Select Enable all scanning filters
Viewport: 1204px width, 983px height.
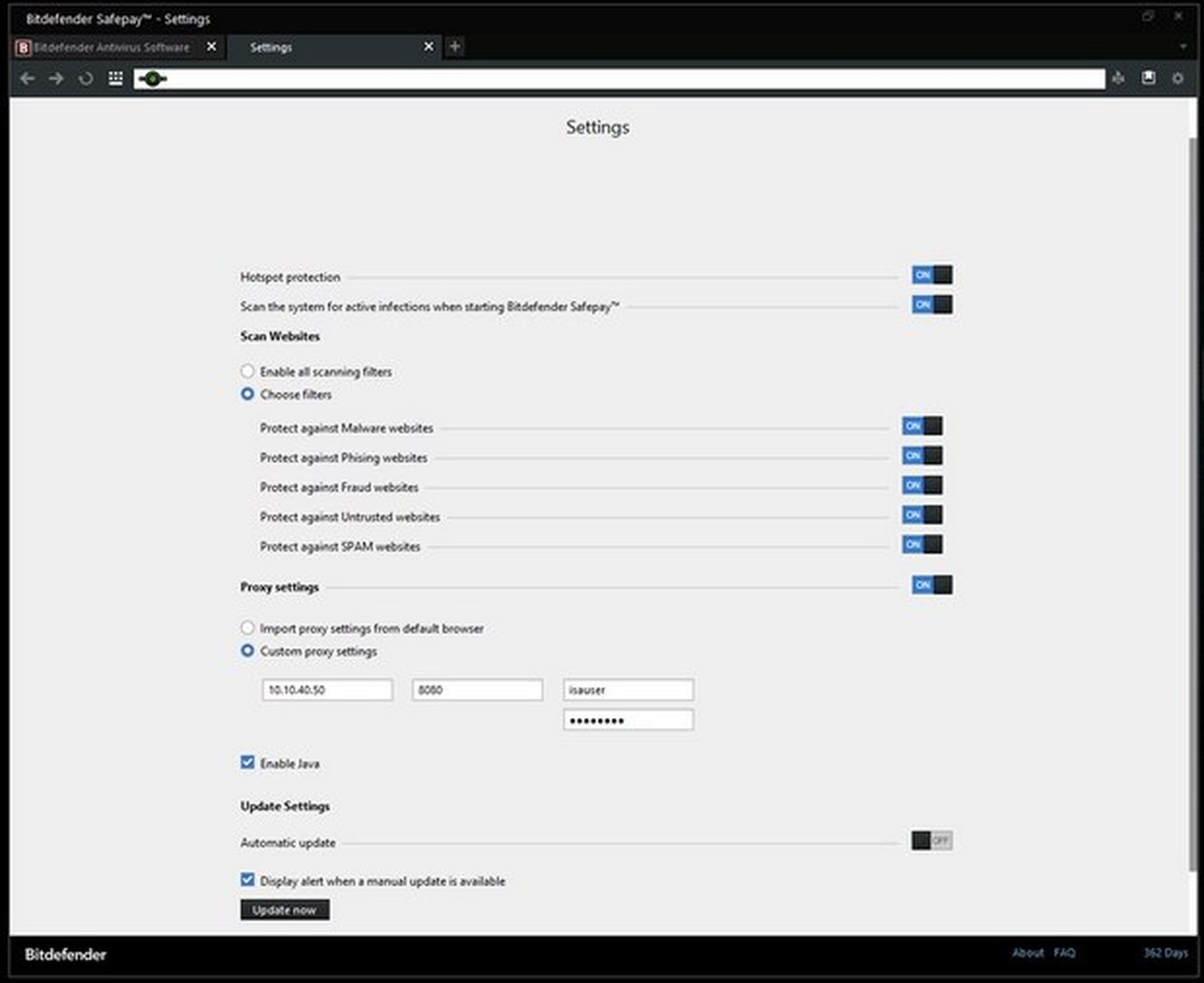tap(247, 371)
